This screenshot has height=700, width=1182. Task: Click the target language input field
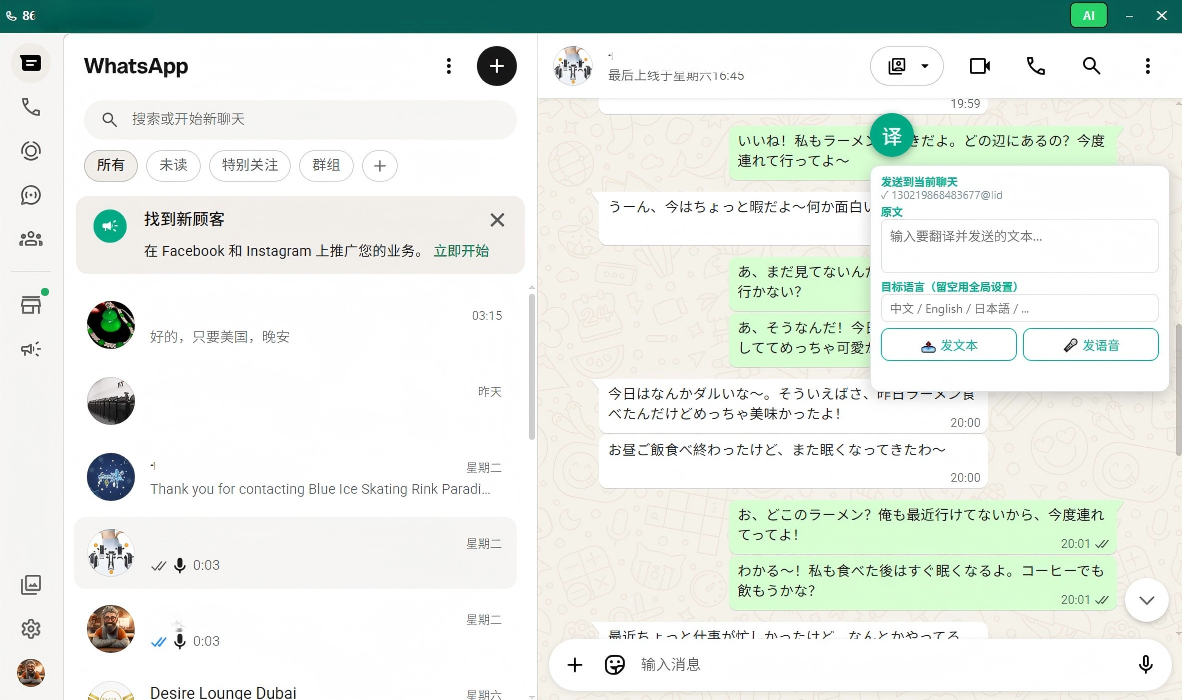point(1019,308)
